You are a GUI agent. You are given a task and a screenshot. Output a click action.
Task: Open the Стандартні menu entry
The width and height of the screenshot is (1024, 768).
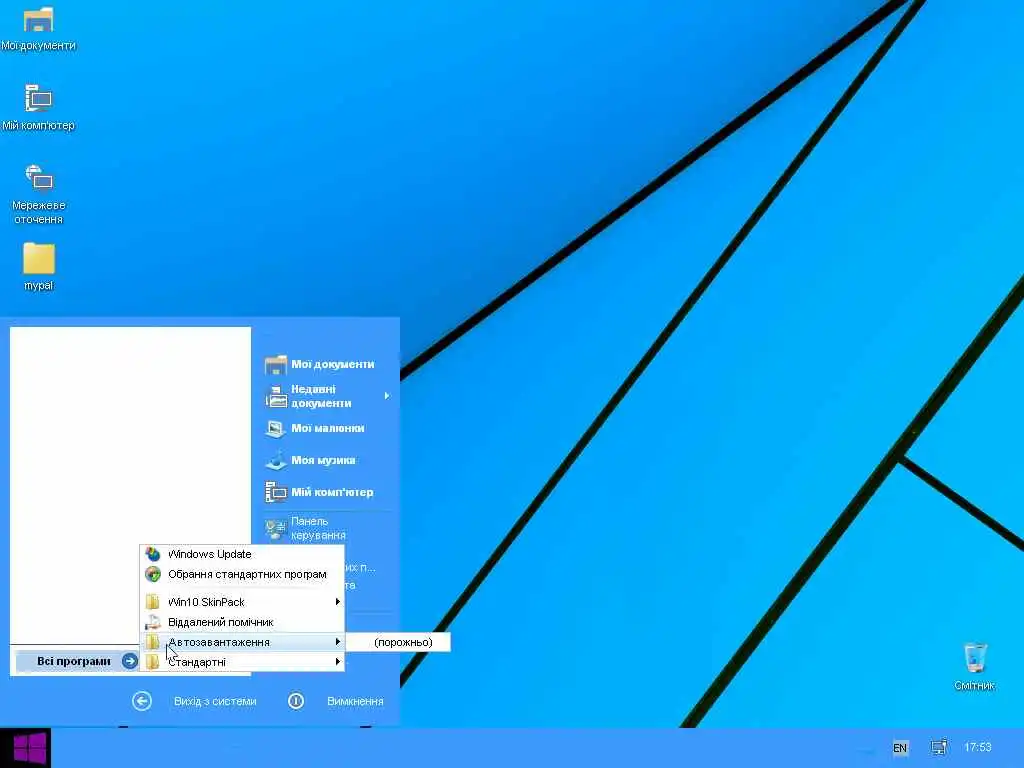point(242,662)
